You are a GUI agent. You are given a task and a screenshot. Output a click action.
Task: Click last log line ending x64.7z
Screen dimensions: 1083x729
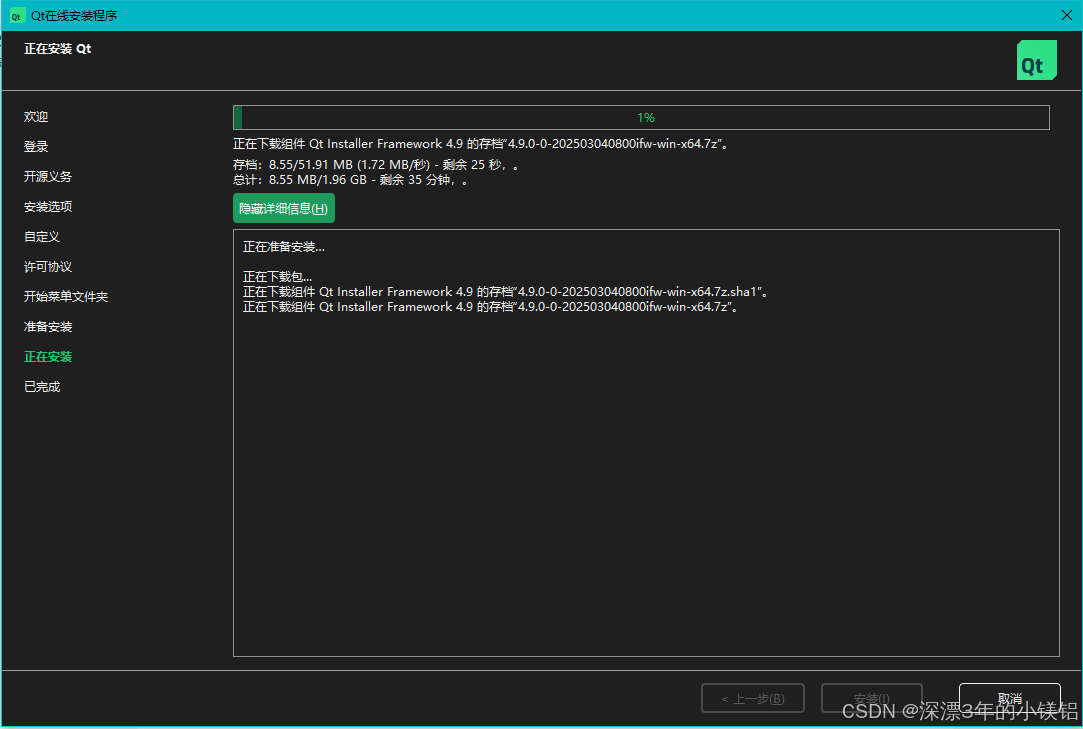pos(491,307)
